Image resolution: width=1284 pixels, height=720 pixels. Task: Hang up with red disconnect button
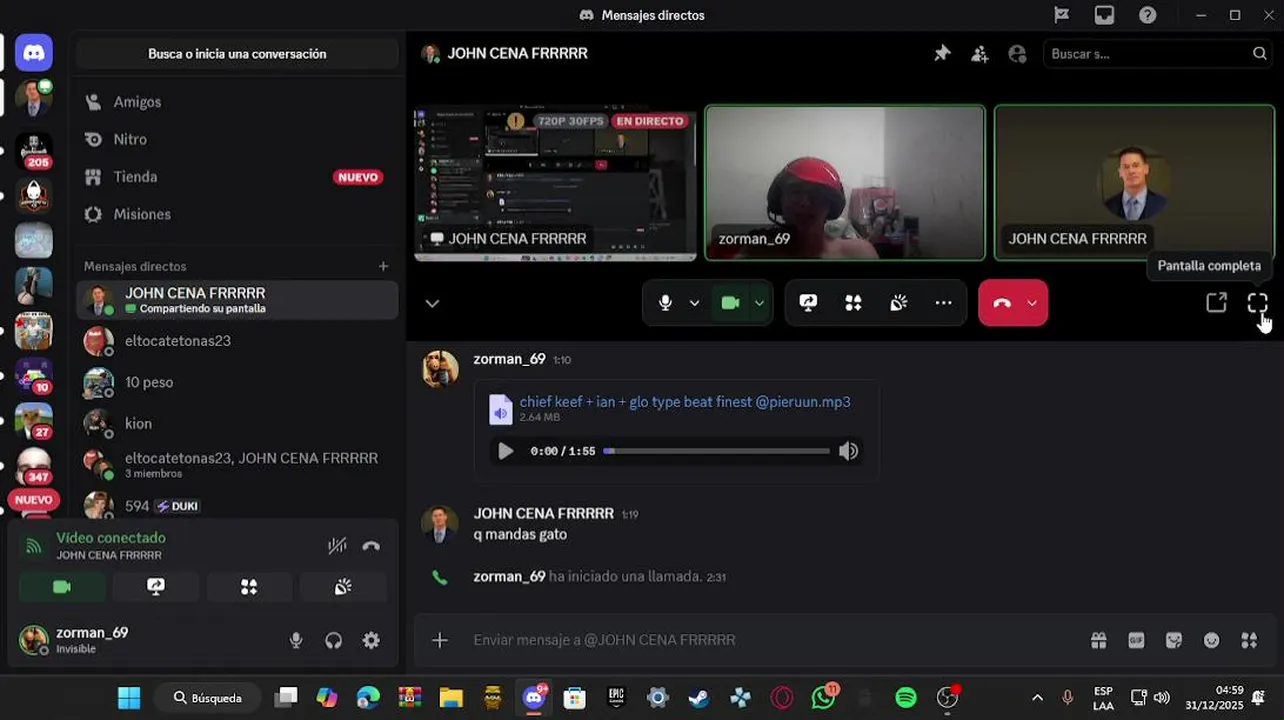tap(1001, 303)
